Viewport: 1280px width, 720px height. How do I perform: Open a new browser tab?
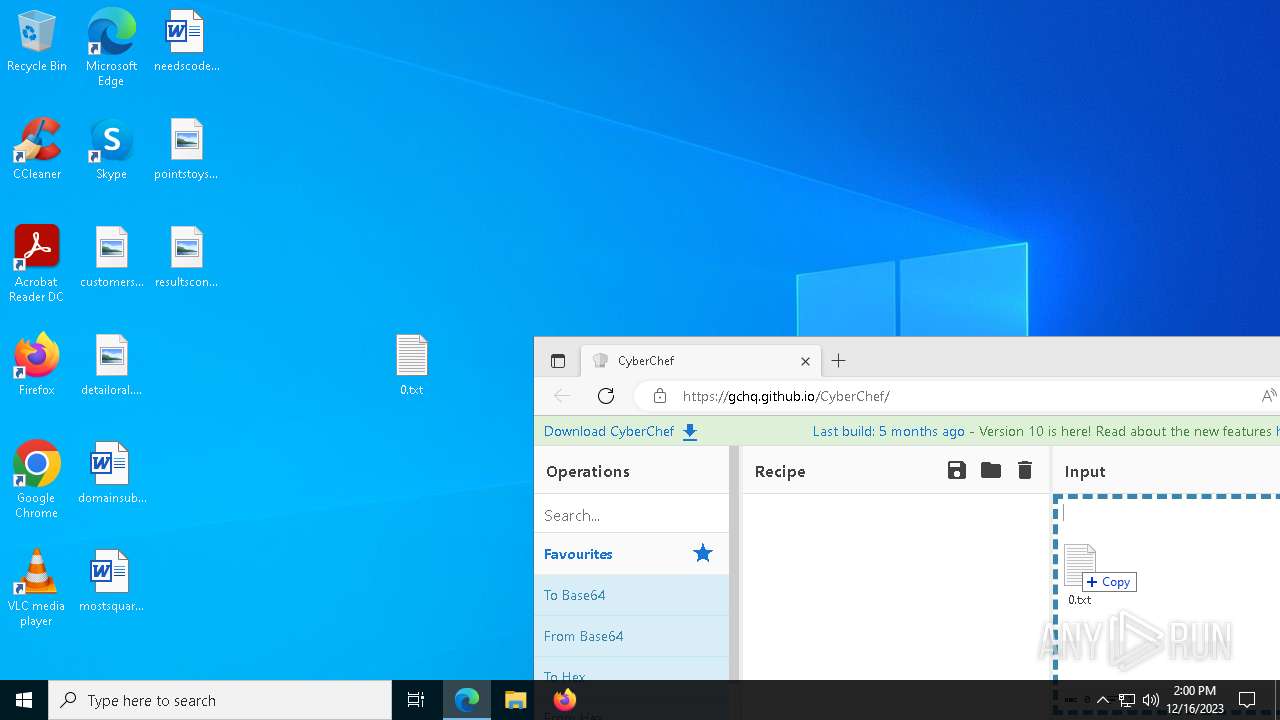(x=839, y=361)
